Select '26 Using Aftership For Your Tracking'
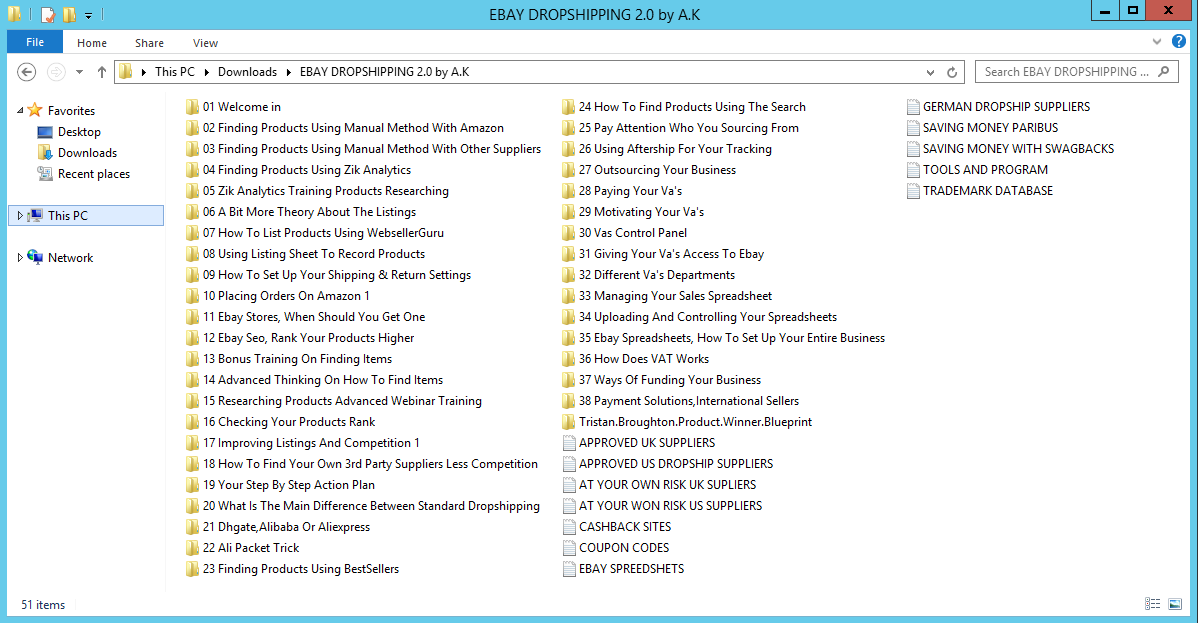 (675, 148)
